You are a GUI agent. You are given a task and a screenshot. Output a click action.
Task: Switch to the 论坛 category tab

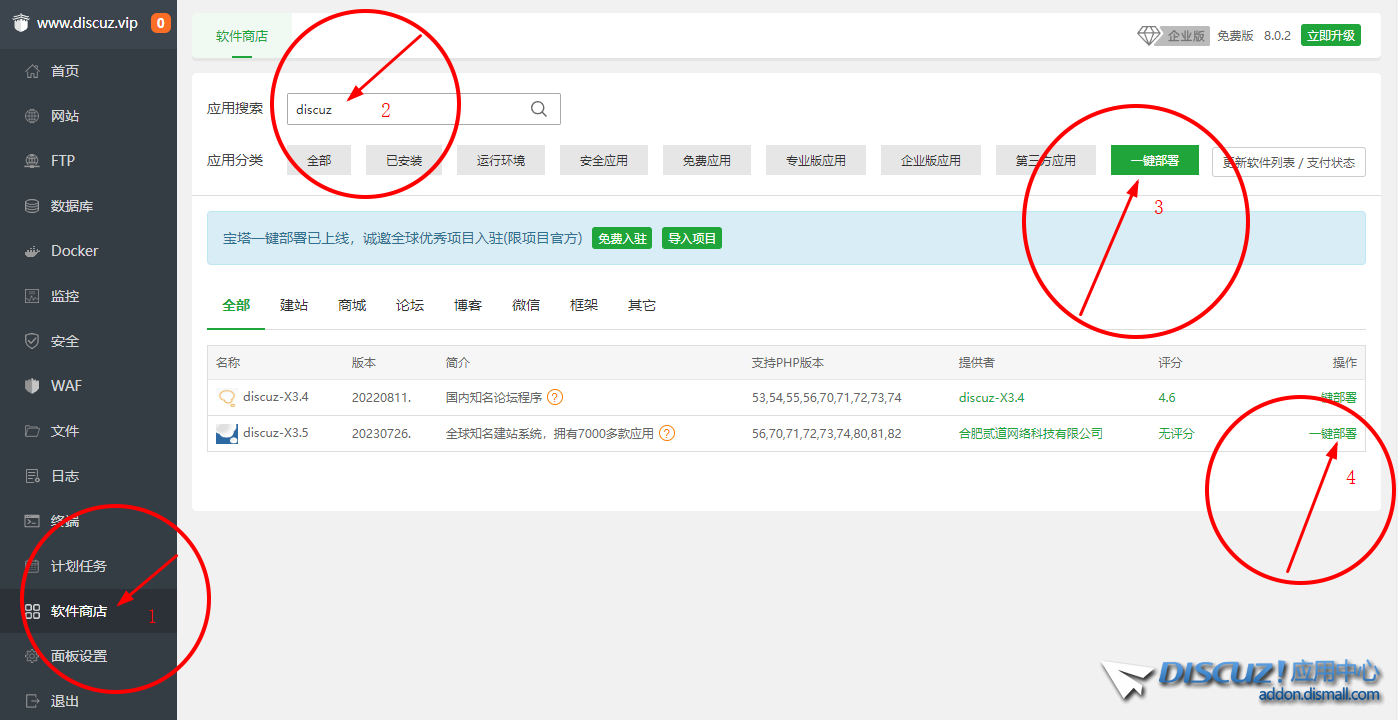410,305
